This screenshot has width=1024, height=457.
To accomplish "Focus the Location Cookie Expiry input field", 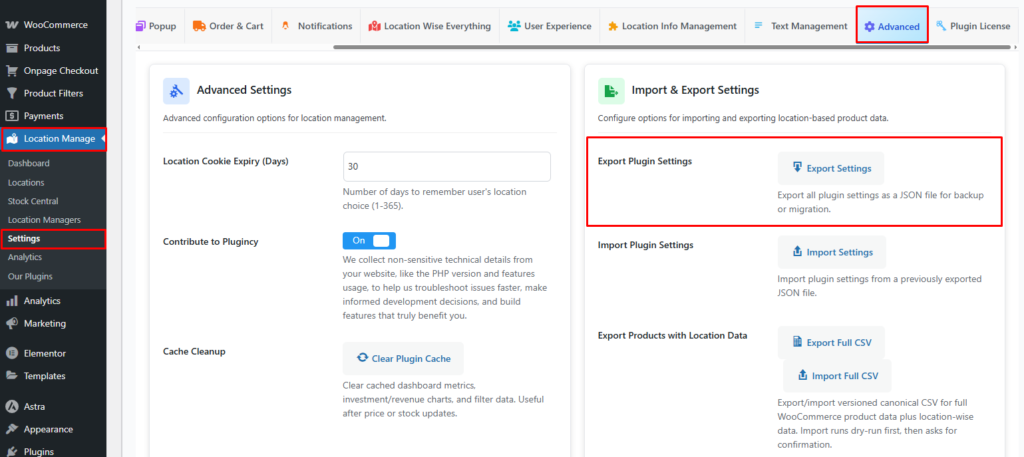I will (446, 167).
